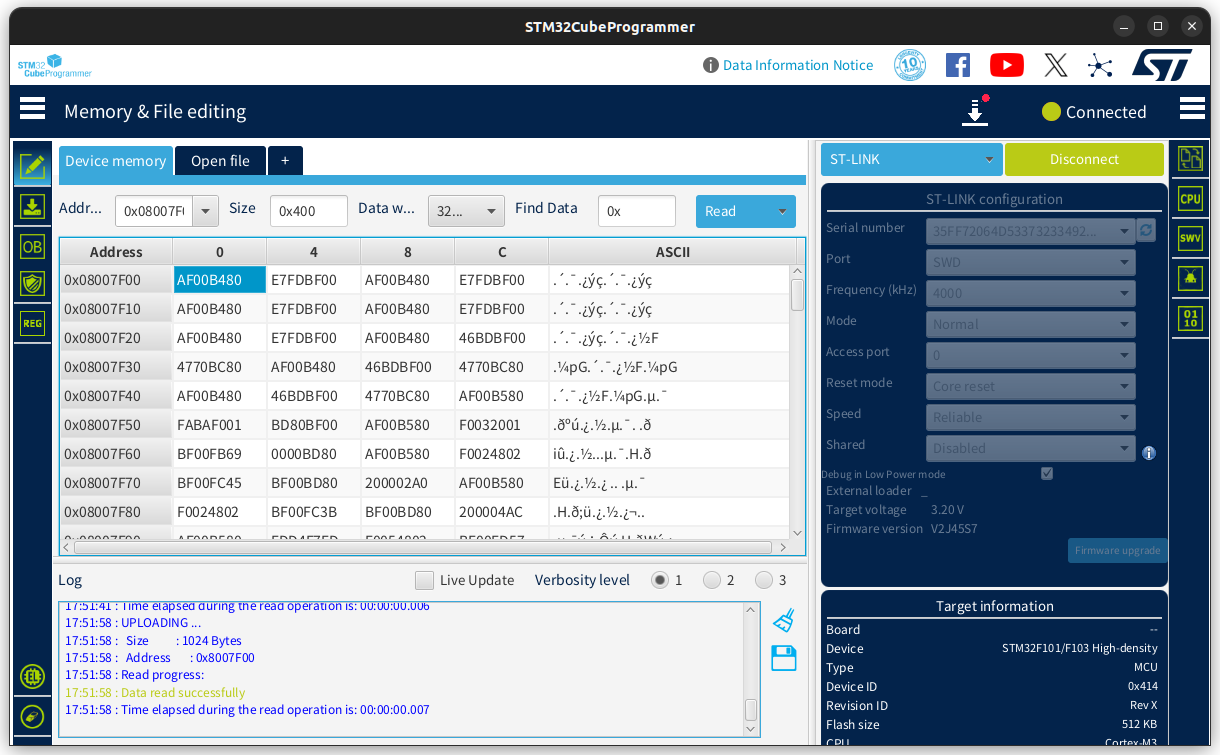This screenshot has width=1220, height=755.
Task: Open the REG register viewer icon
Action: click(x=33, y=323)
